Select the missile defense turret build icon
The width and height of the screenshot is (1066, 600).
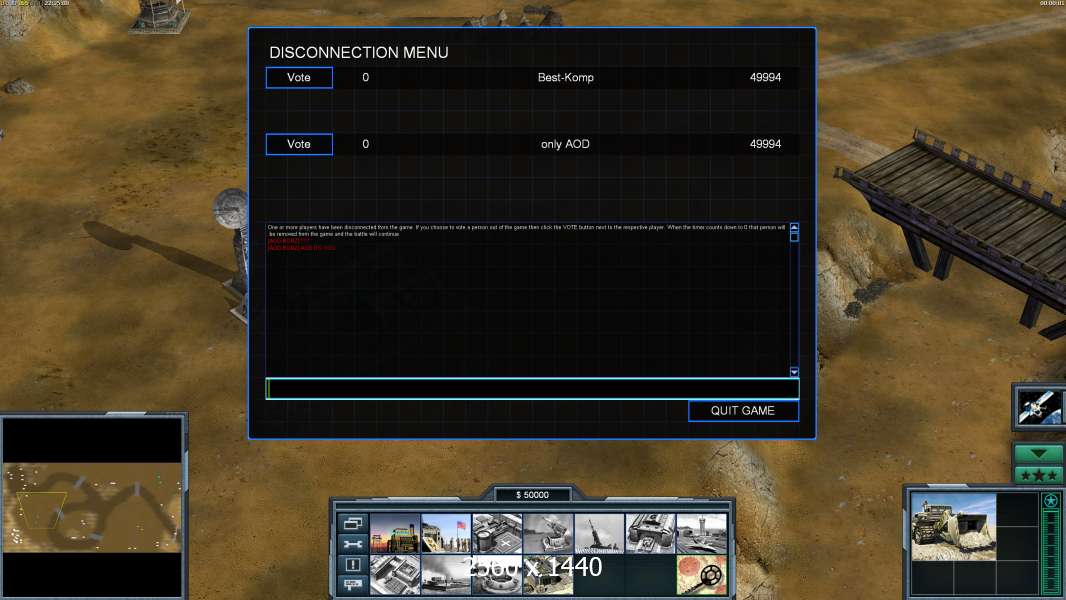[548, 533]
